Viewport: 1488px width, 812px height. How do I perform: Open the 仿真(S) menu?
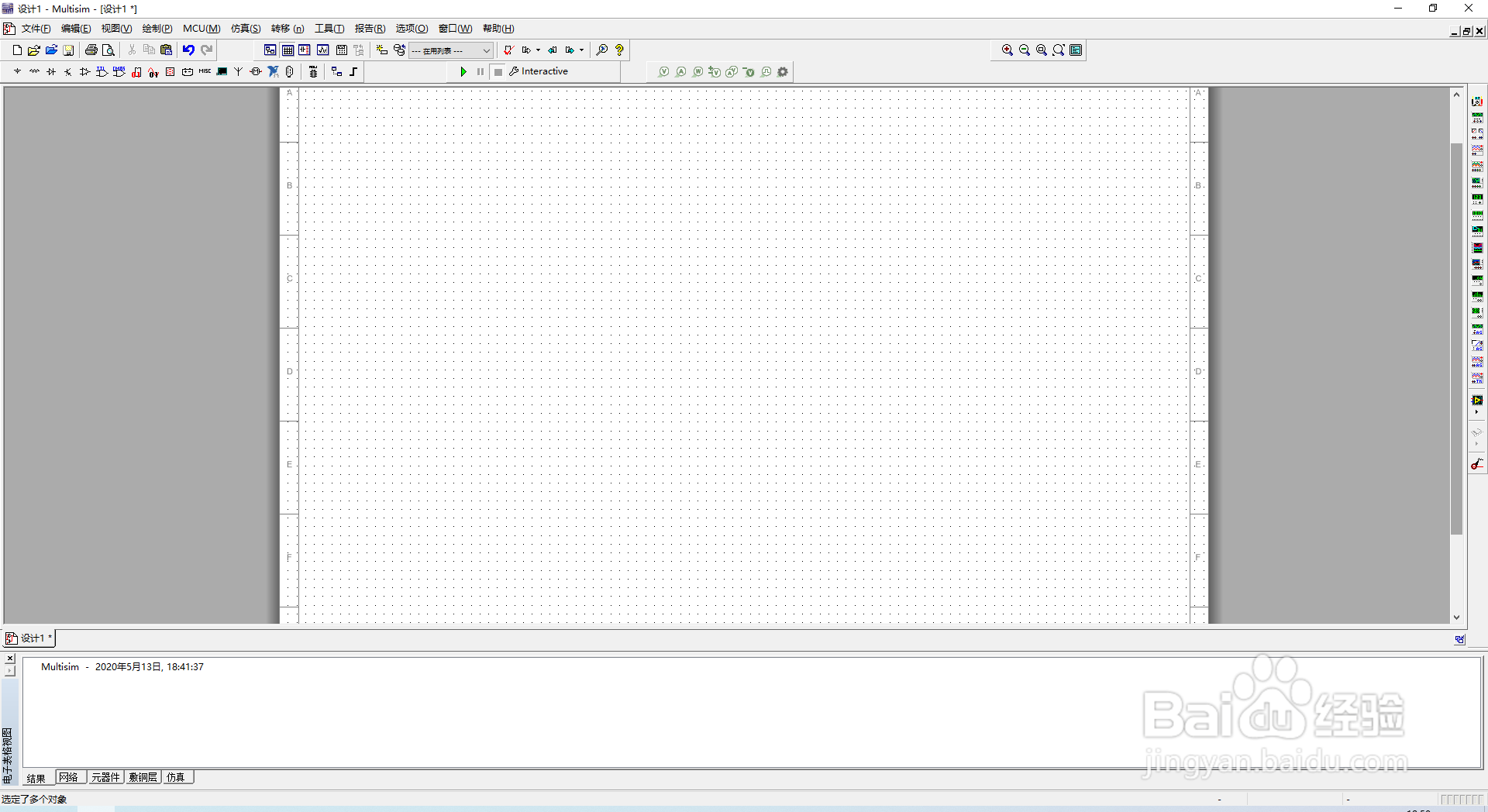tap(246, 29)
